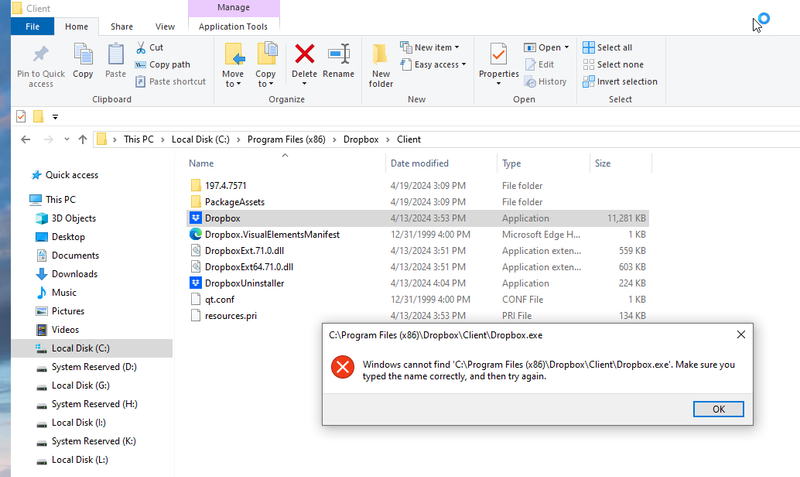Switch to the View ribbon tab

[x=165, y=27]
